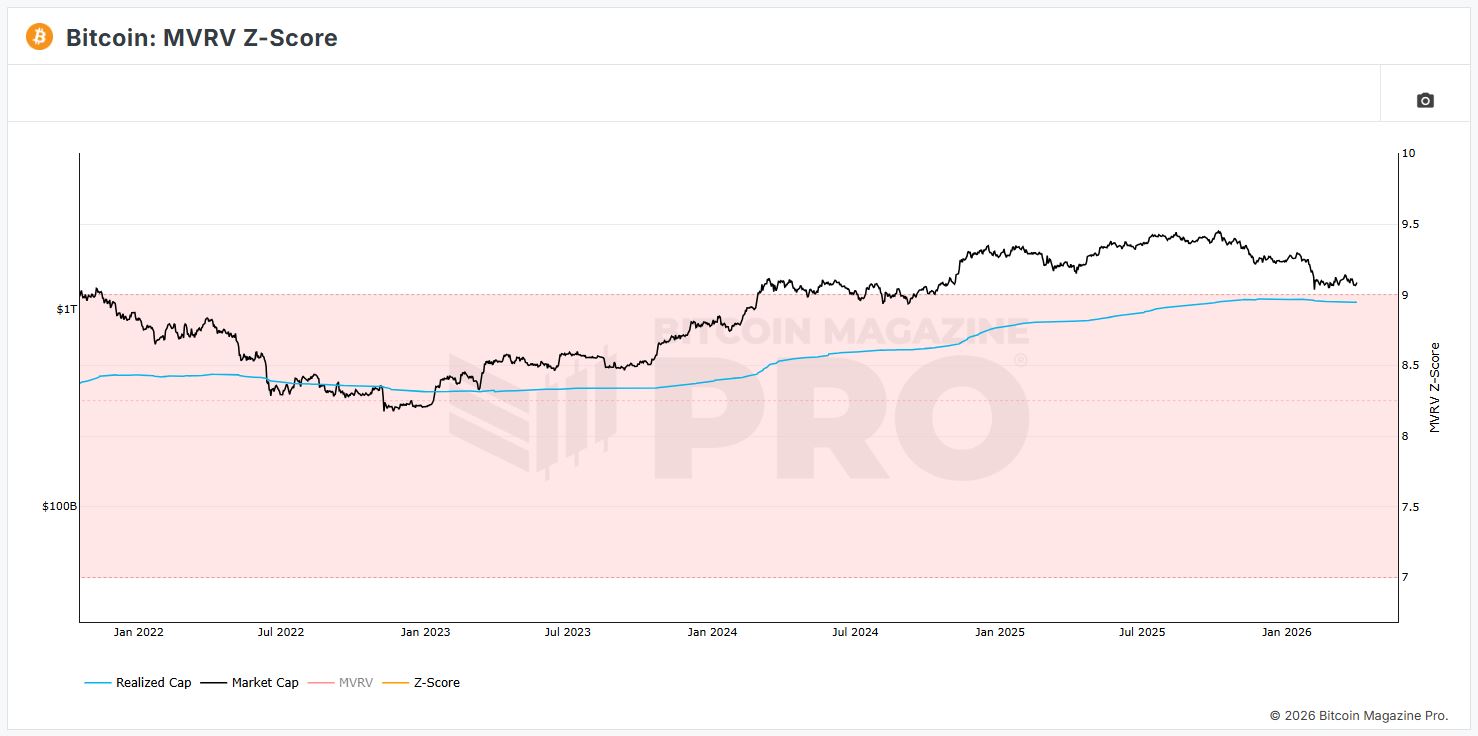1478x736 pixels.
Task: Click the $100B left axis label
Action: coord(59,507)
